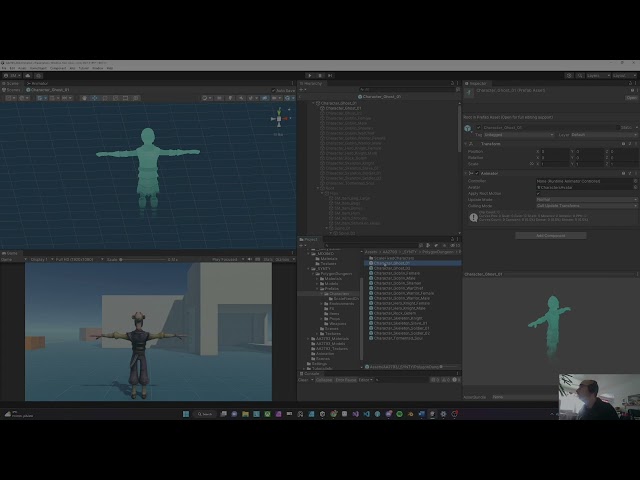Toggle Character_Ghost_01 active checkbox in Inspector
This screenshot has height=480, width=640.
478,127
